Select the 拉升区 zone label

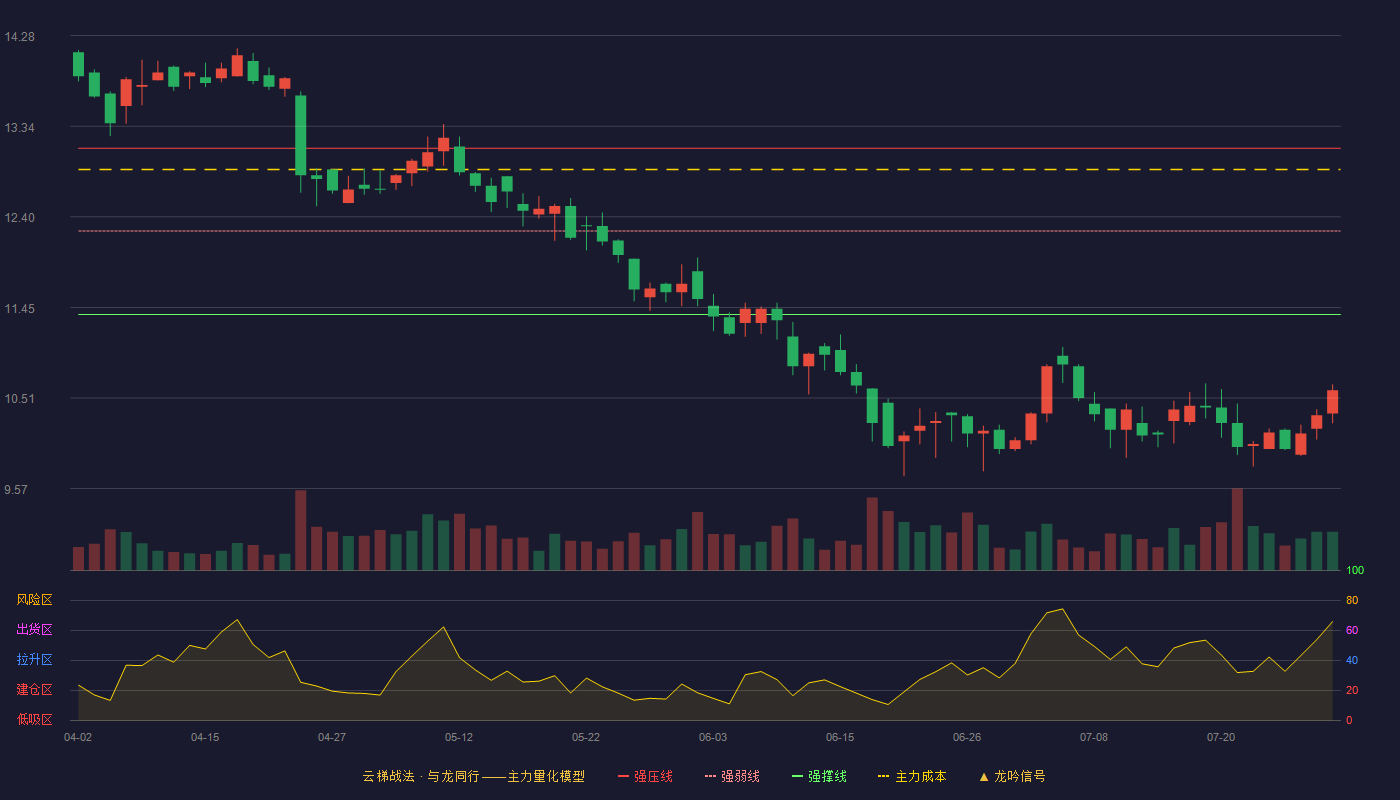(x=34, y=660)
